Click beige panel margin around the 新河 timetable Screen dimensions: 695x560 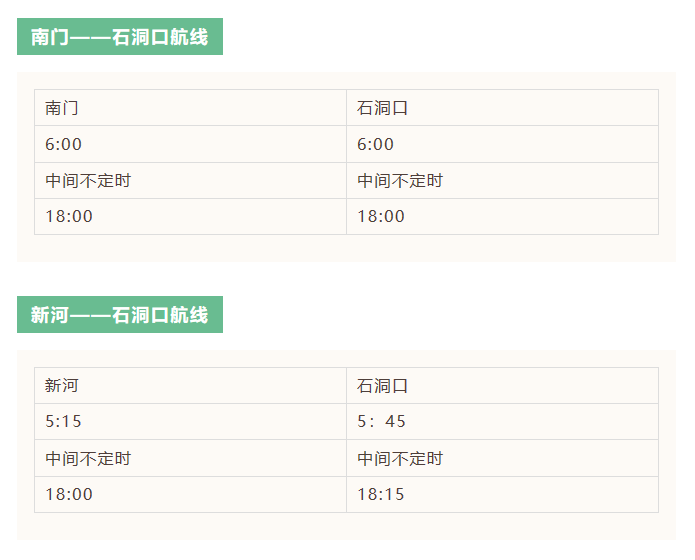pyautogui.click(x=346, y=527)
